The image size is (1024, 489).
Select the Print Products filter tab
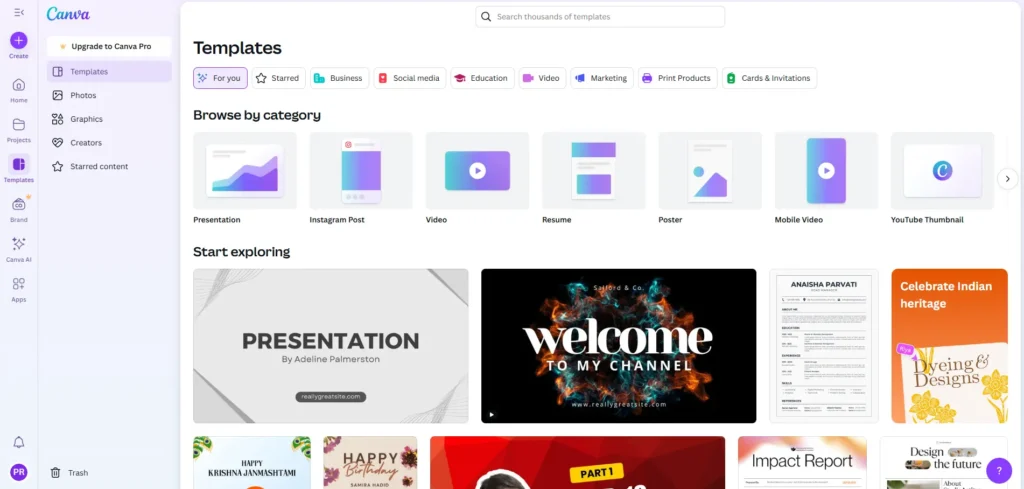(678, 78)
